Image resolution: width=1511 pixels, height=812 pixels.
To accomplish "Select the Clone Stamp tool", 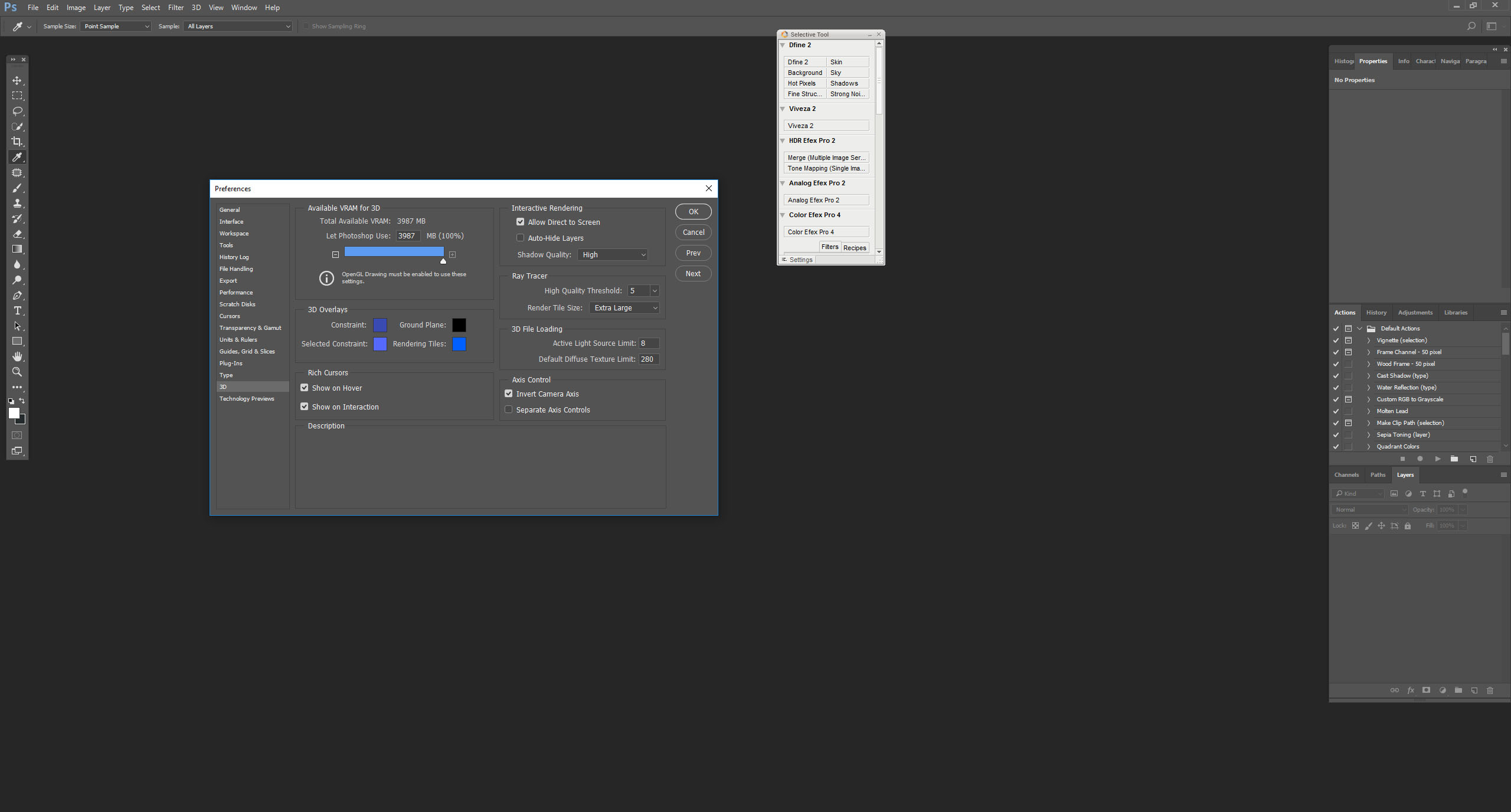I will coord(17,204).
